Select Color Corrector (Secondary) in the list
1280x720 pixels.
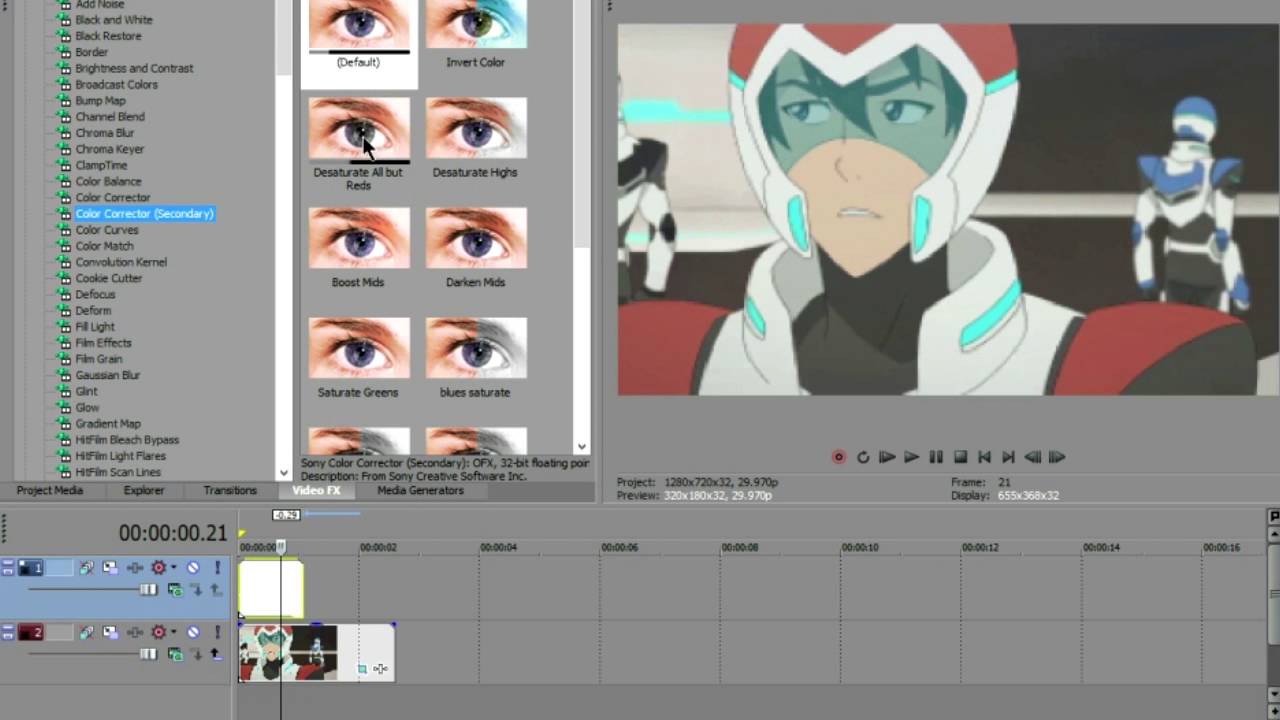click(145, 213)
